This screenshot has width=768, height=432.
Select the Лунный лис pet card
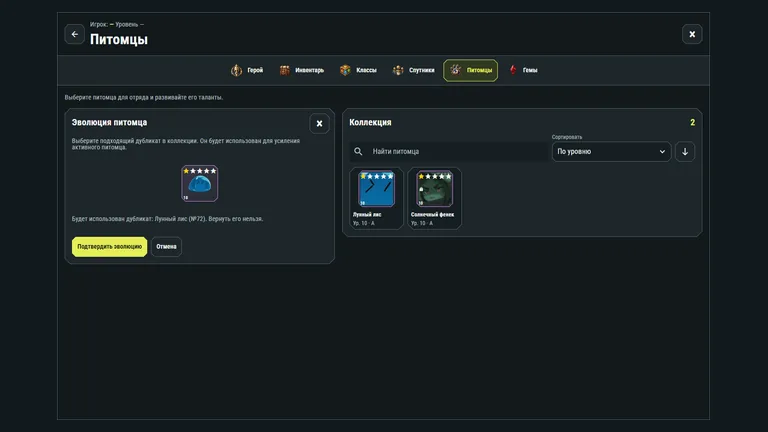pos(376,198)
